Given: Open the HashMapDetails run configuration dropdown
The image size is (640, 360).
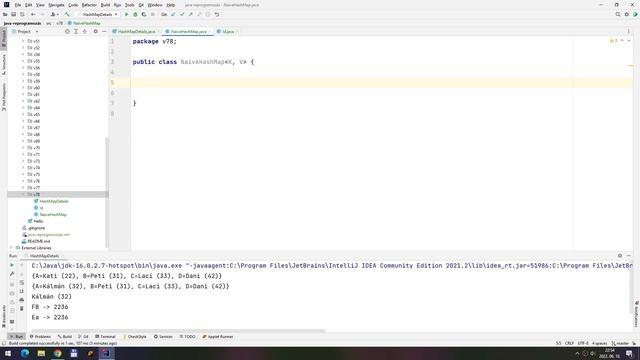Looking at the screenshot, I should [x=98, y=14].
